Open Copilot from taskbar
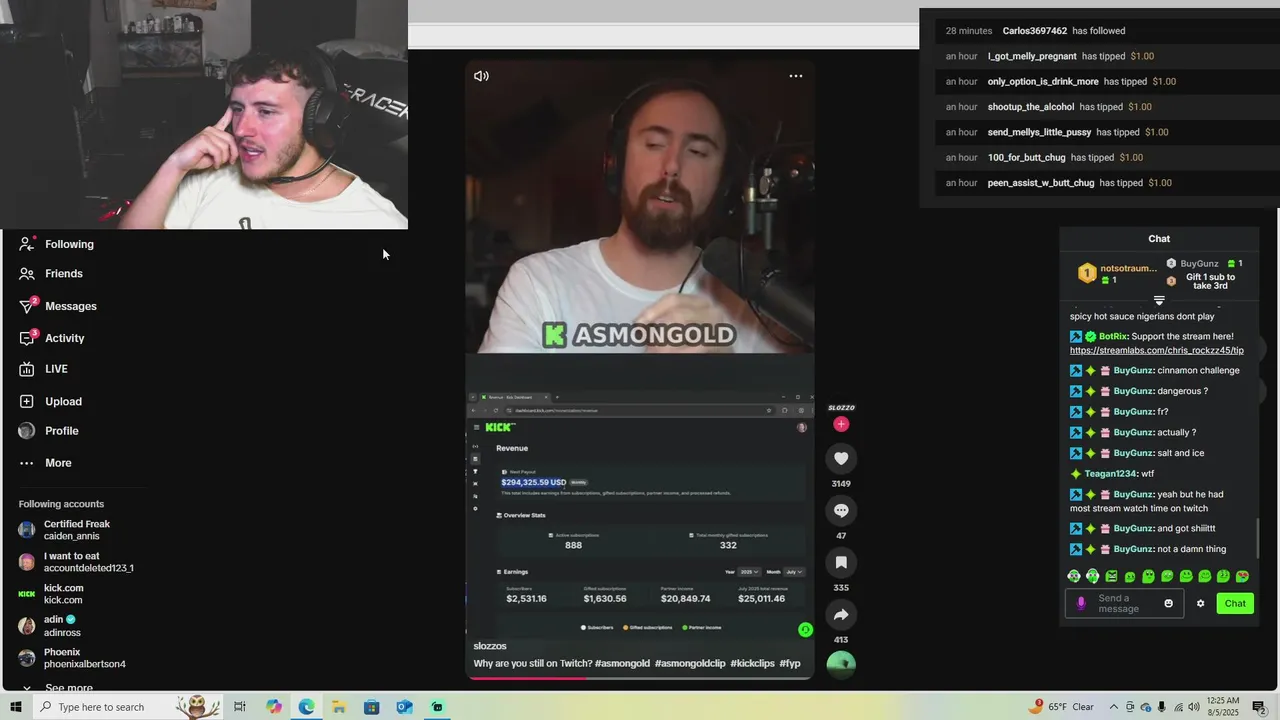Viewport: 1280px width, 720px height. click(x=274, y=707)
